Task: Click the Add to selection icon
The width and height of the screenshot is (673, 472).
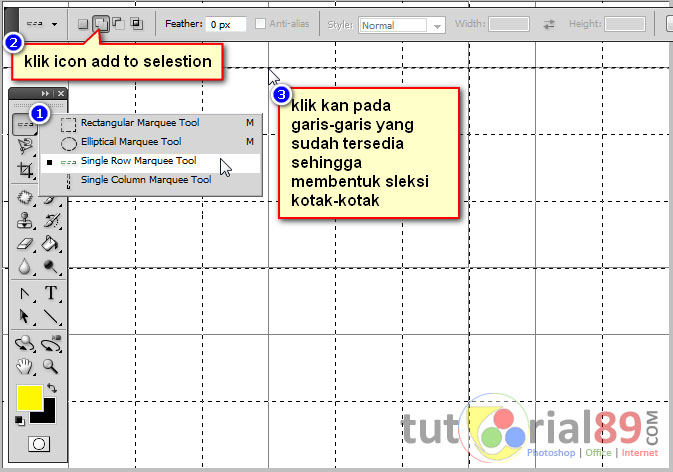Action: 101,23
